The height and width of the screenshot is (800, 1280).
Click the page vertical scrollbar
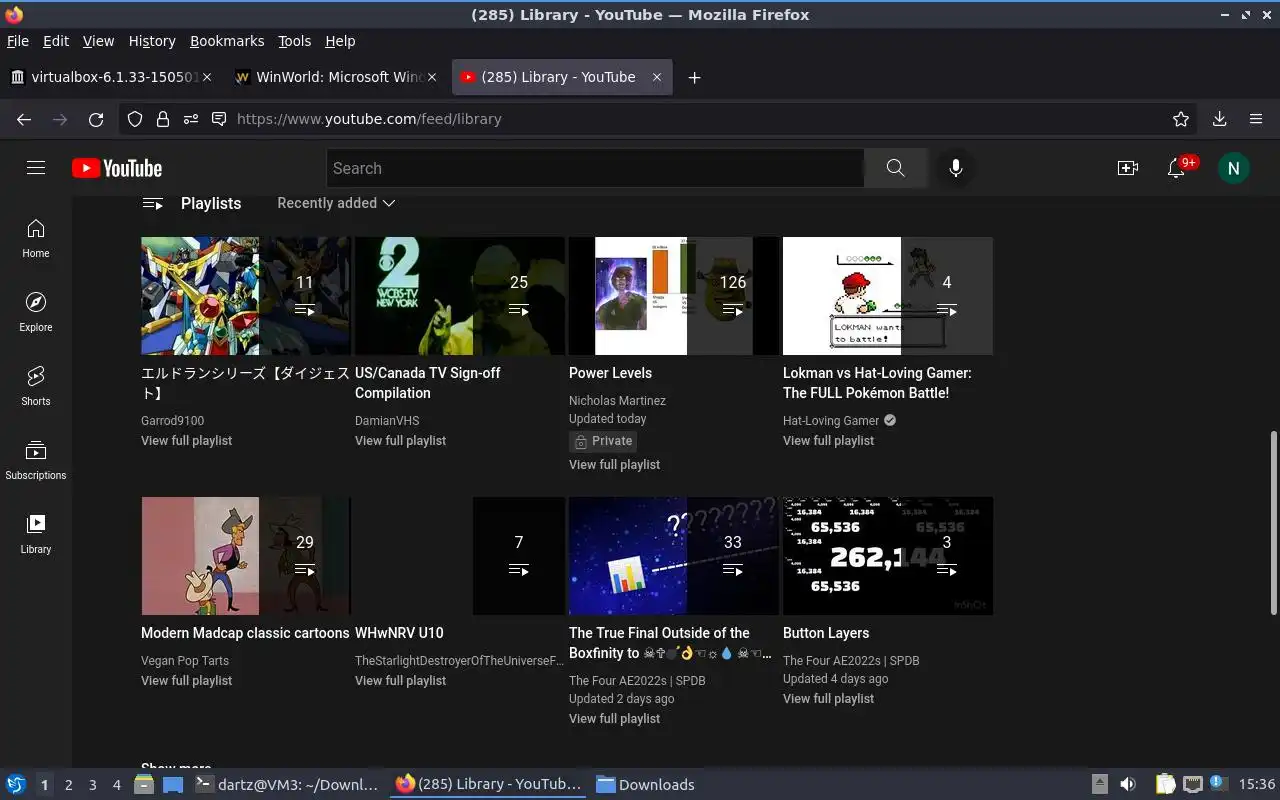pos(1273,522)
